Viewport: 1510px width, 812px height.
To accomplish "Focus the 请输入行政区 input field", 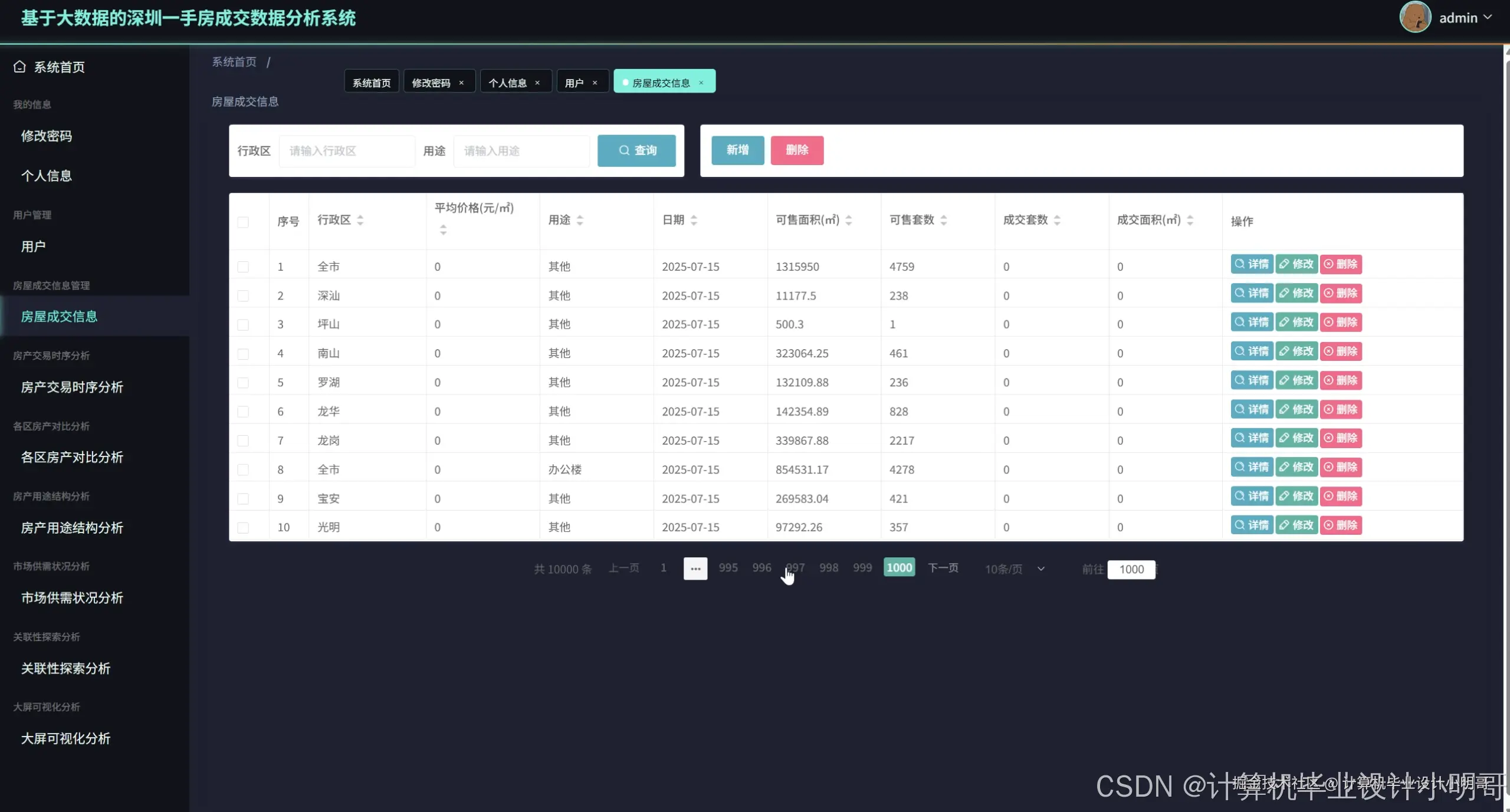I will [x=347, y=151].
